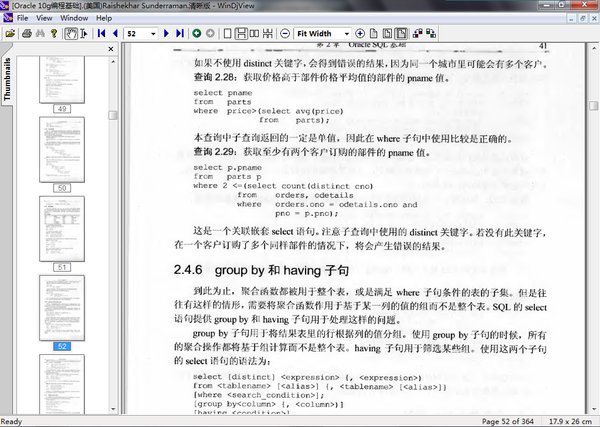
Task: Open the View menu
Action: tap(42, 18)
